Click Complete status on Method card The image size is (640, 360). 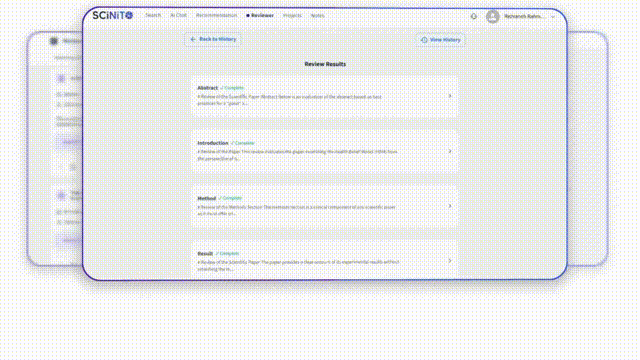[x=230, y=198]
